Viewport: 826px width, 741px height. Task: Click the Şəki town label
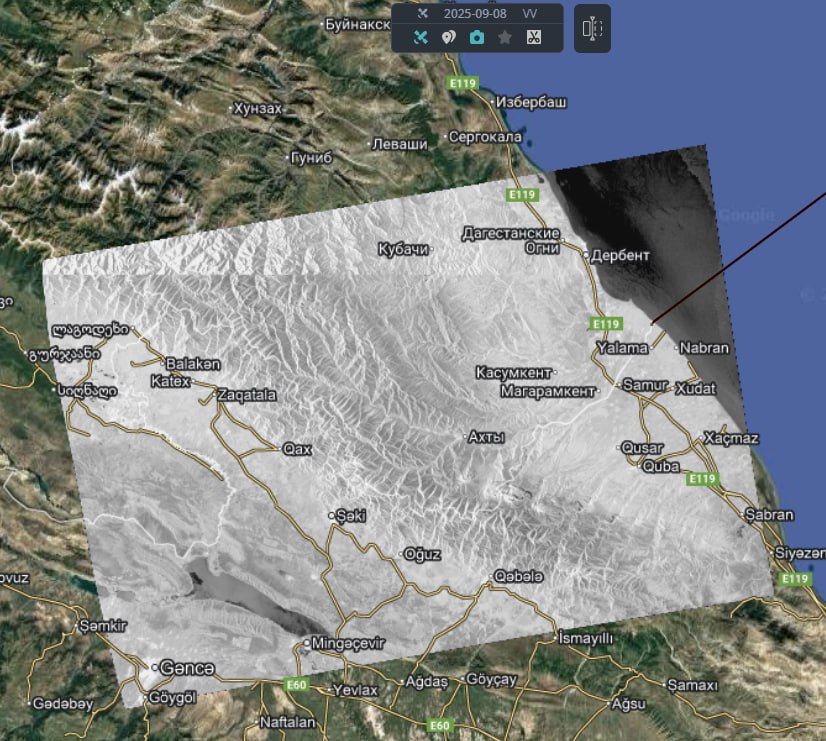pos(351,515)
